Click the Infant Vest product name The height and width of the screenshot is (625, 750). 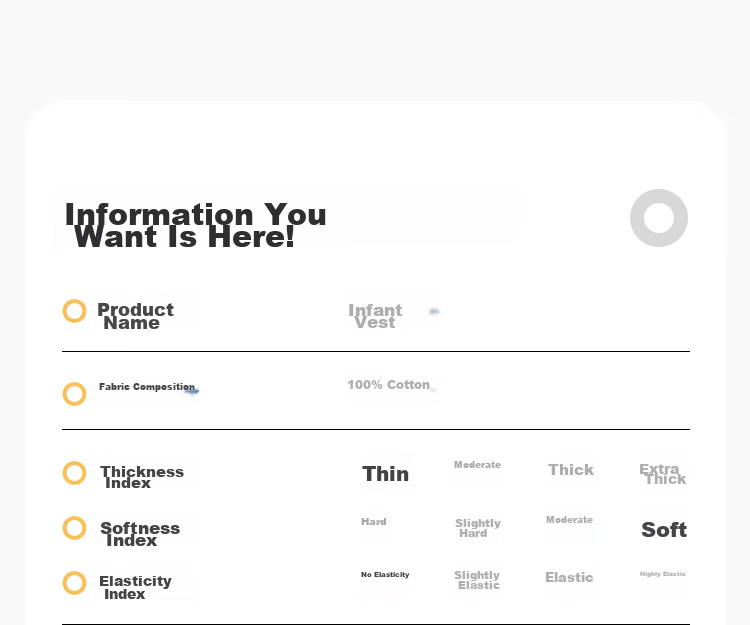pos(375,316)
